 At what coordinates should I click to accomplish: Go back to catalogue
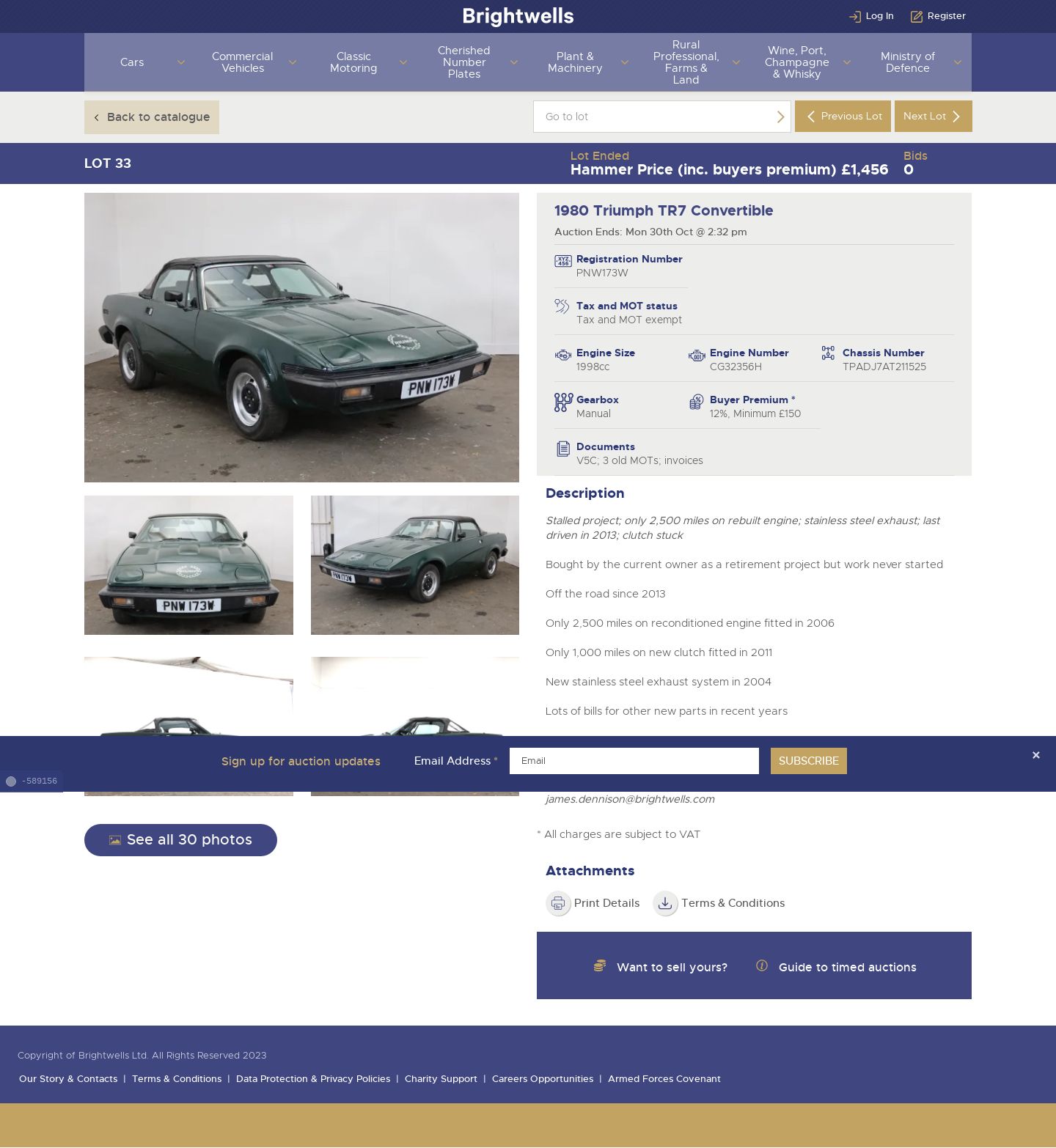(152, 117)
